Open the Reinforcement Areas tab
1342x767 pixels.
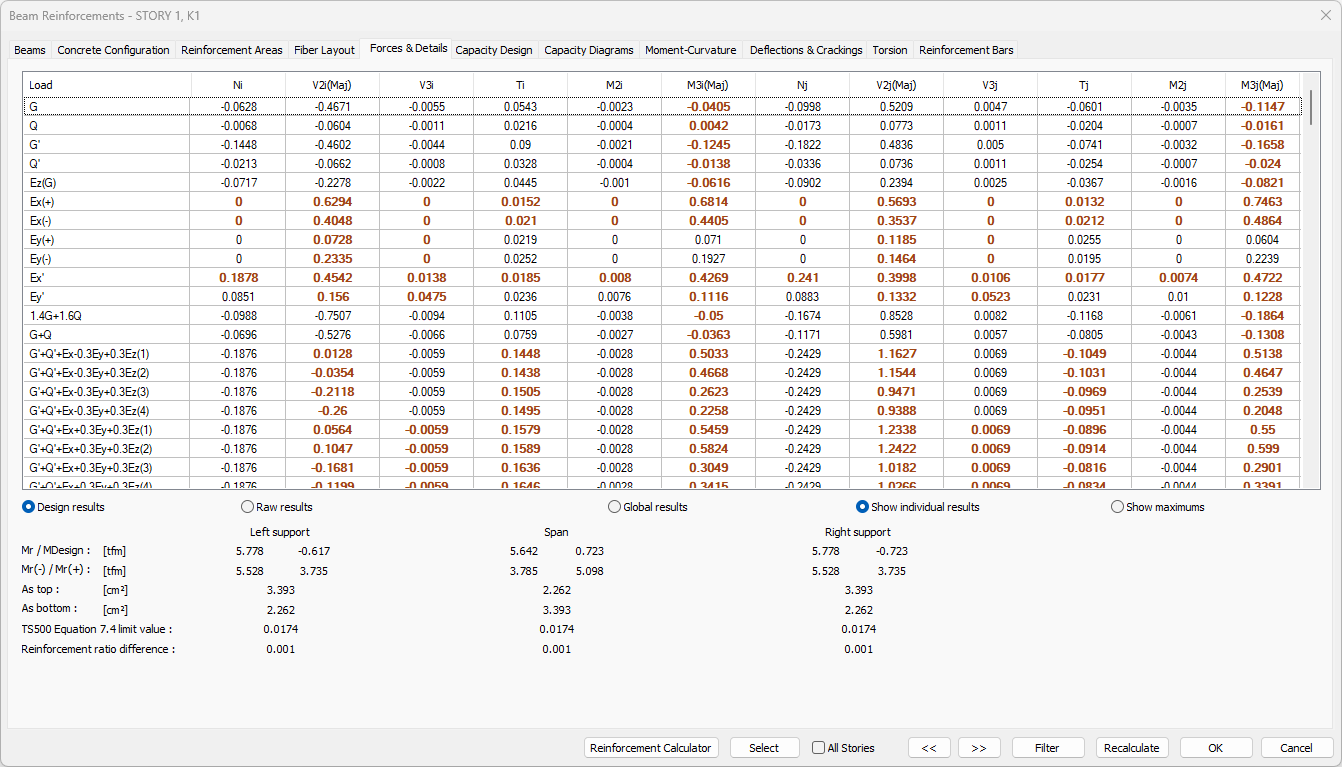231,50
